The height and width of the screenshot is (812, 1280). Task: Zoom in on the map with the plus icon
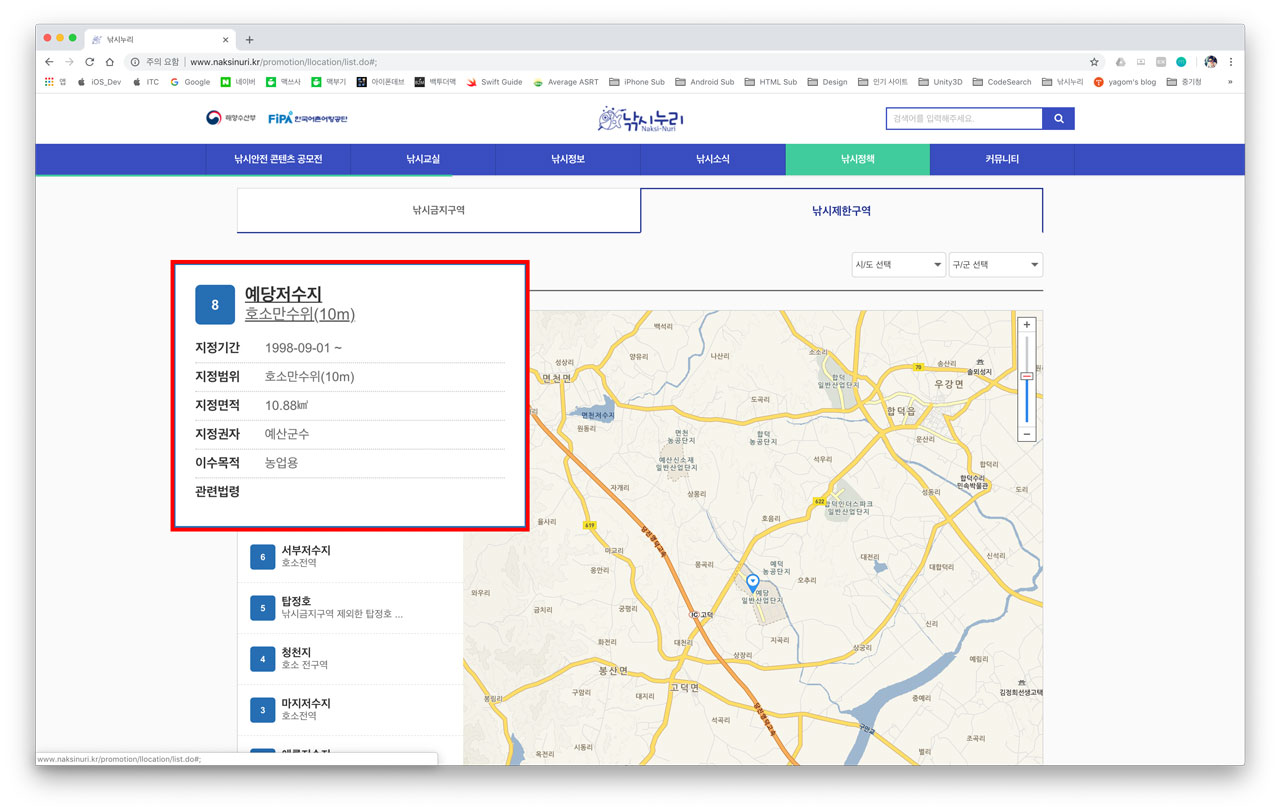(x=1026, y=324)
